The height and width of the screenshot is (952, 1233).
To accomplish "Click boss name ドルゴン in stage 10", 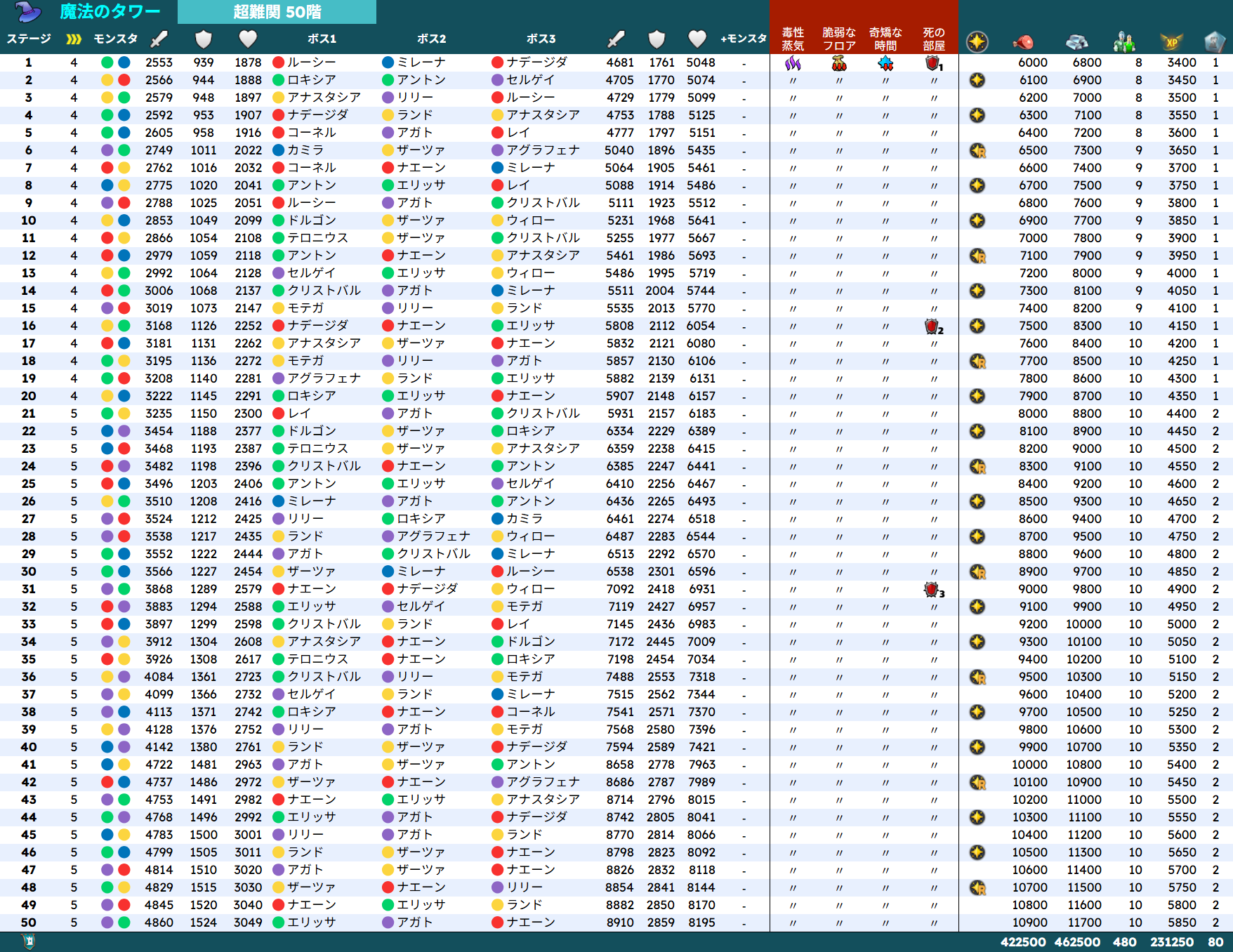I will pyautogui.click(x=312, y=220).
